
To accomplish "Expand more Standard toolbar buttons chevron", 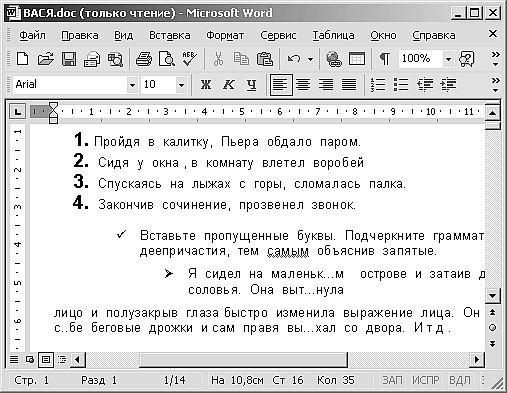I will (496, 59).
